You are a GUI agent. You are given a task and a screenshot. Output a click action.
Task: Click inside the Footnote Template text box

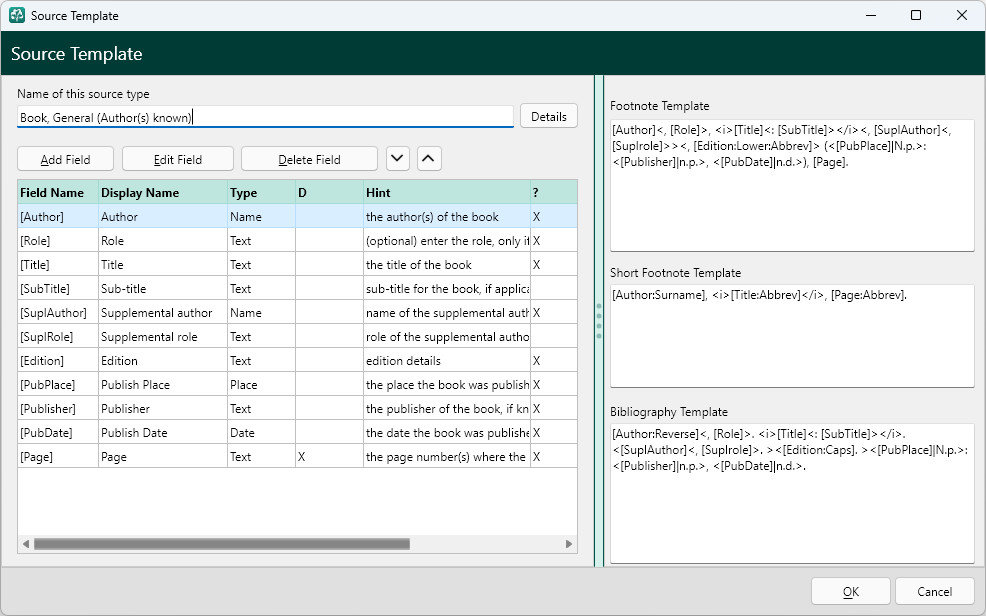tap(792, 185)
